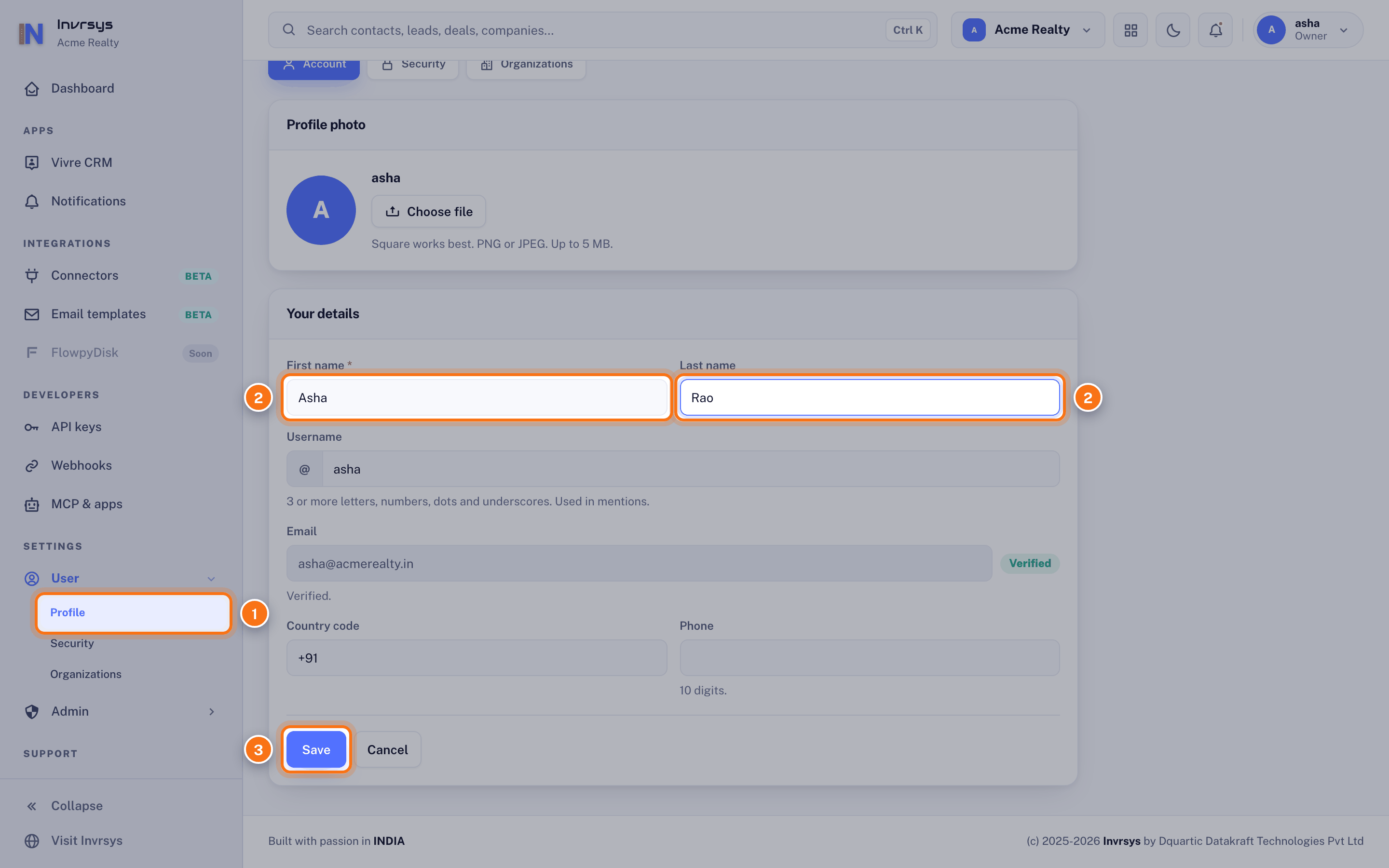The height and width of the screenshot is (868, 1389).
Task: Open the asha Owner user menu
Action: 1308,30
